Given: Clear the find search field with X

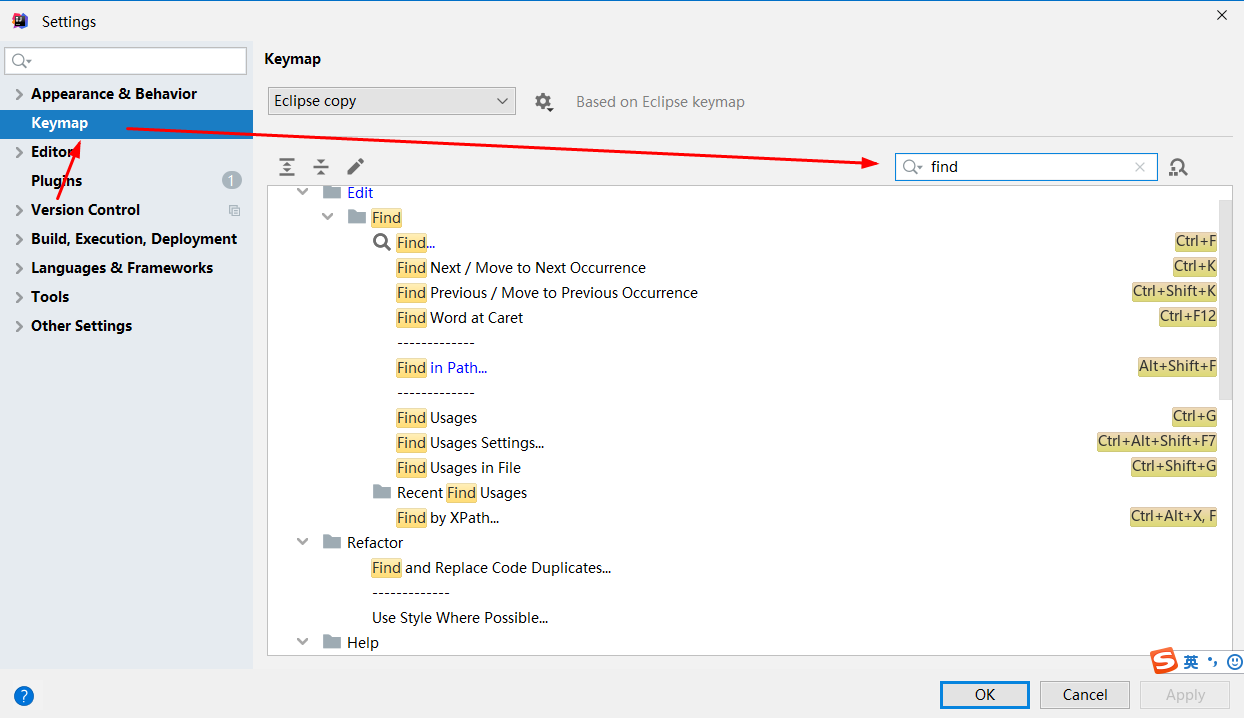Looking at the screenshot, I should click(x=1140, y=167).
